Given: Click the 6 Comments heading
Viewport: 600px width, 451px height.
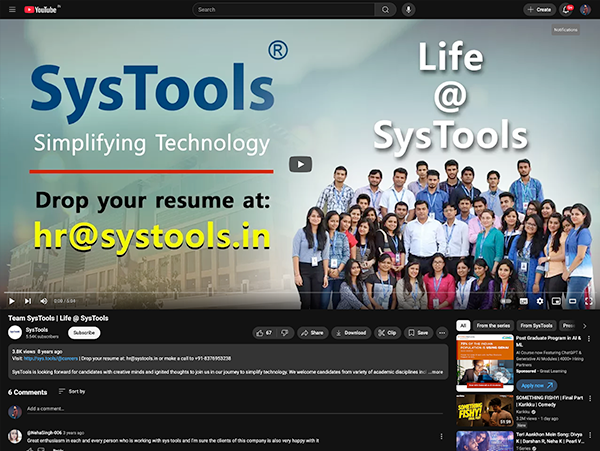Looking at the screenshot, I should (28, 392).
